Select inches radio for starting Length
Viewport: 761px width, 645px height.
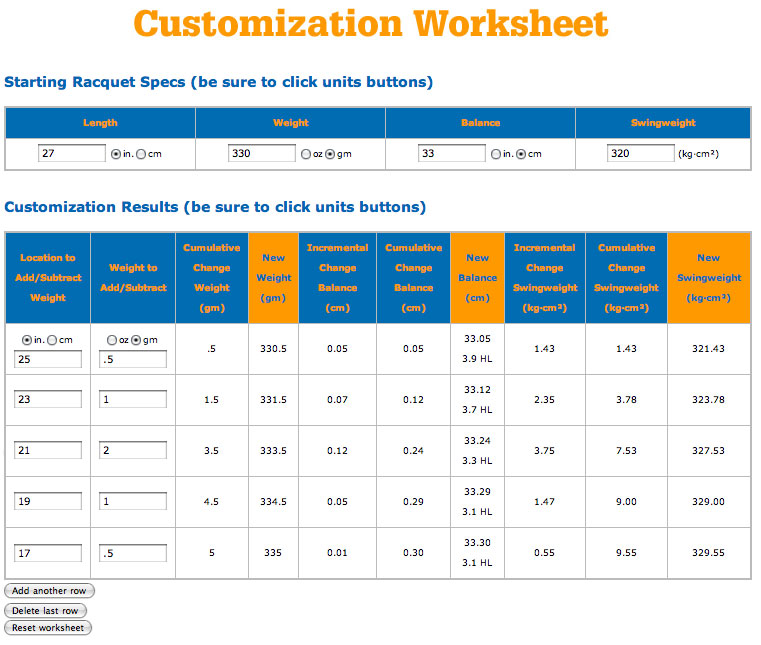coord(116,154)
